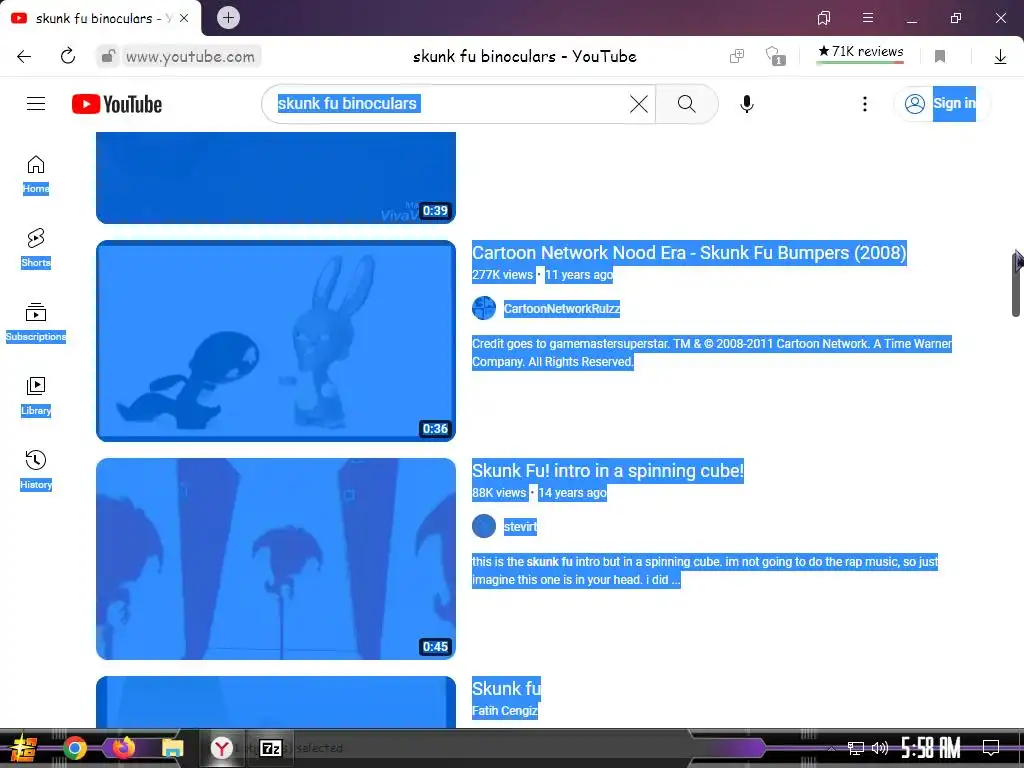Select the skunk fu binoculars browser tab

click(101, 18)
